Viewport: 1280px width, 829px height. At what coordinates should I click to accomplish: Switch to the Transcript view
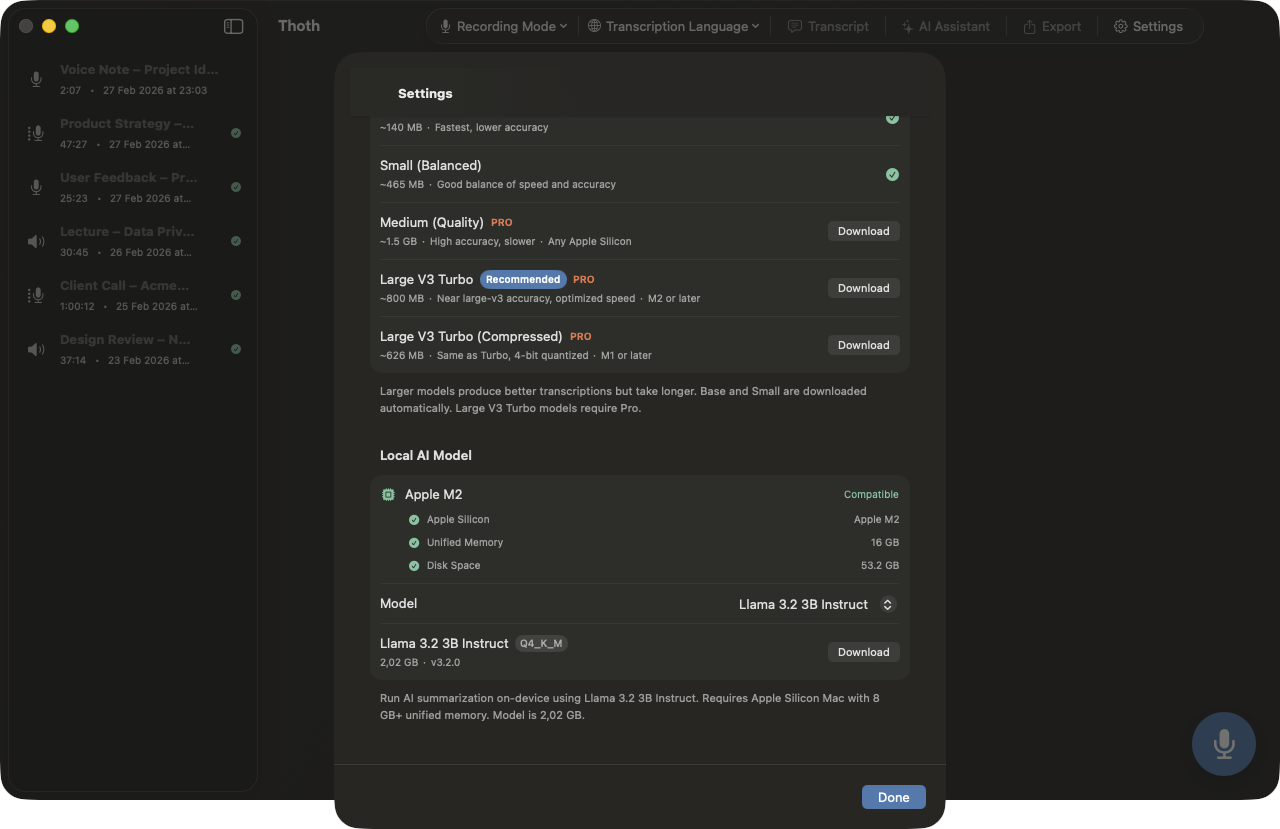[x=828, y=26]
